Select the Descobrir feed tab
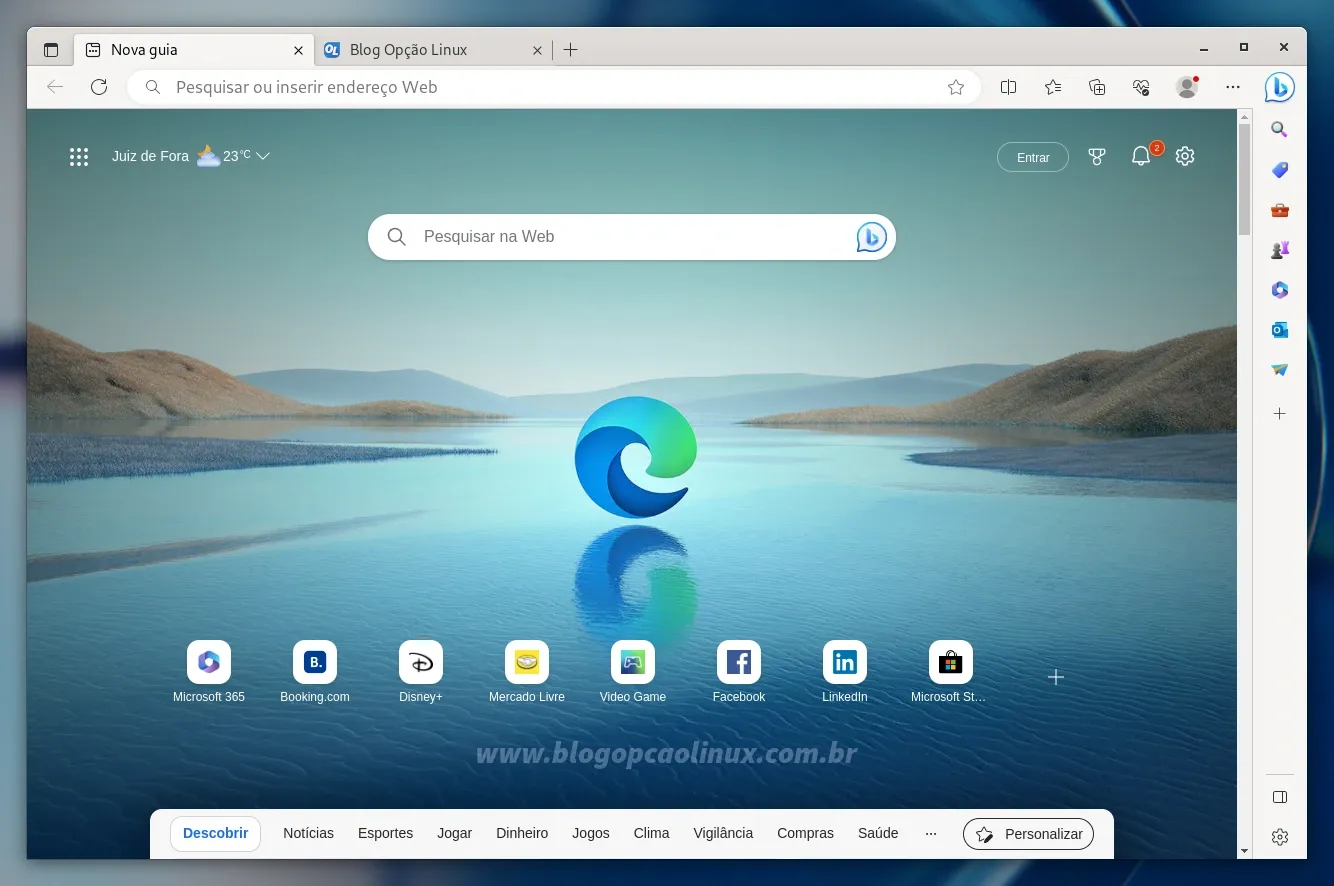 point(216,833)
